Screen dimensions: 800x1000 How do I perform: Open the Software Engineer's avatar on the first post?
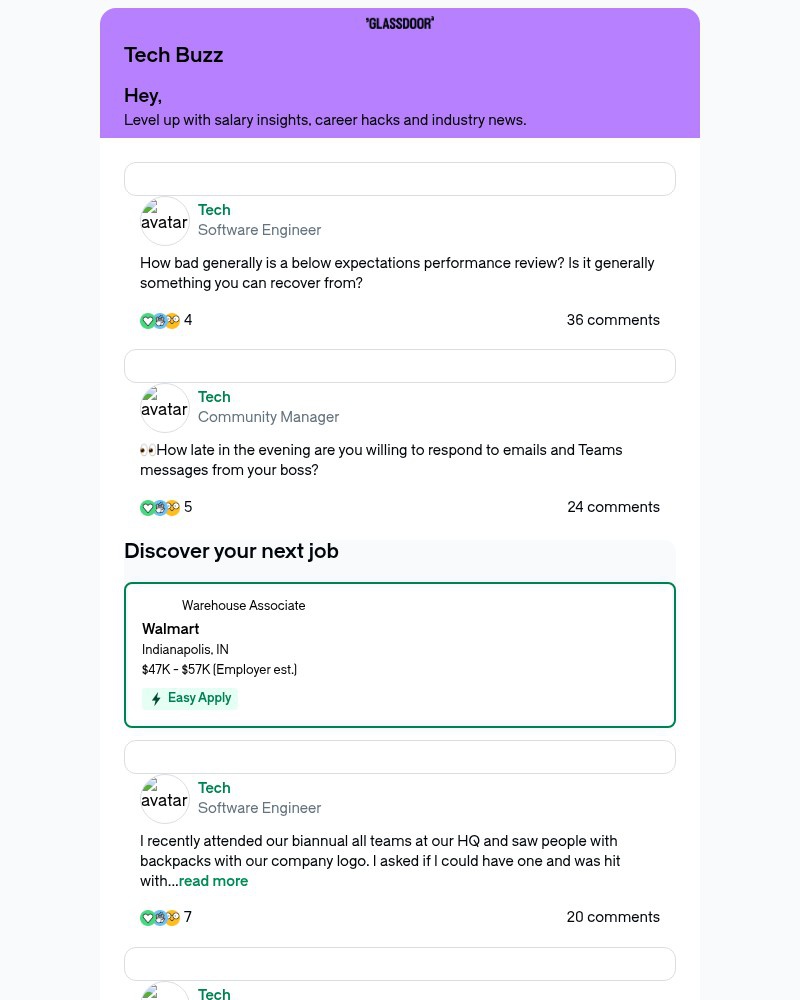click(164, 220)
